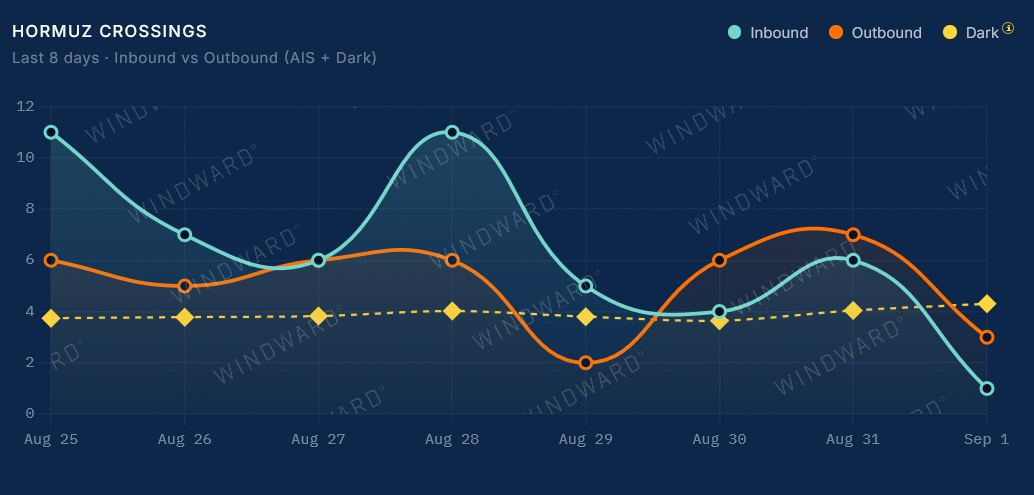Click the Dark diamond marker on Sep 1
The image size is (1034, 495).
987,304
